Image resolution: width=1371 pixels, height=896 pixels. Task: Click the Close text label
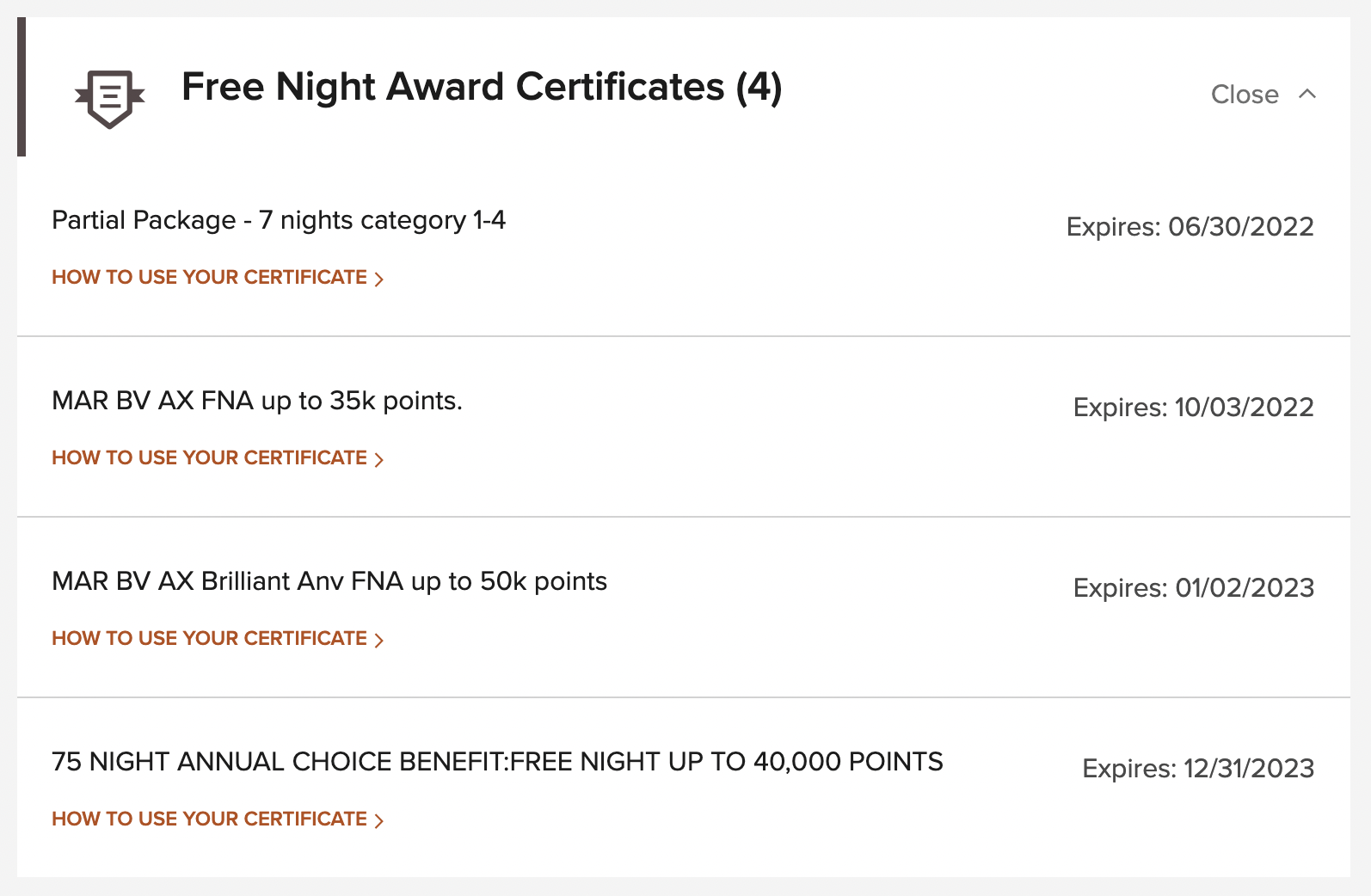(x=1245, y=95)
